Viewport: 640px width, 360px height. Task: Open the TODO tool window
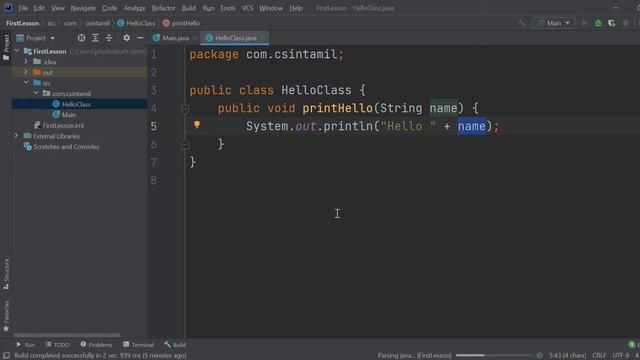click(58, 345)
